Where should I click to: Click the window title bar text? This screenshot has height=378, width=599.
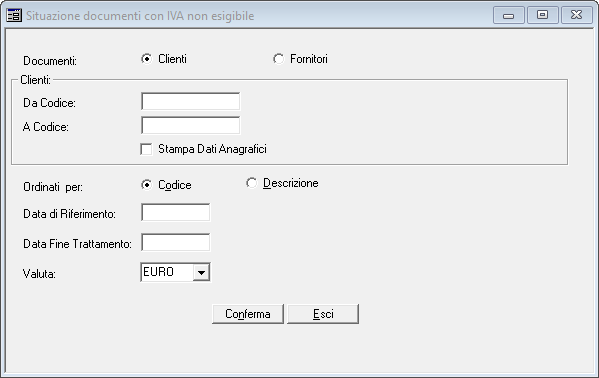click(x=140, y=16)
